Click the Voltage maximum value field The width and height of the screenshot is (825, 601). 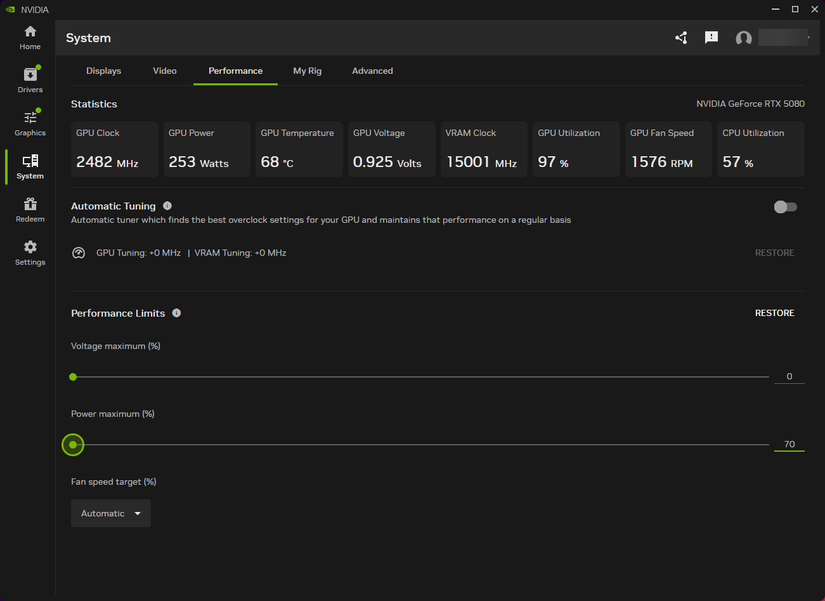789,377
